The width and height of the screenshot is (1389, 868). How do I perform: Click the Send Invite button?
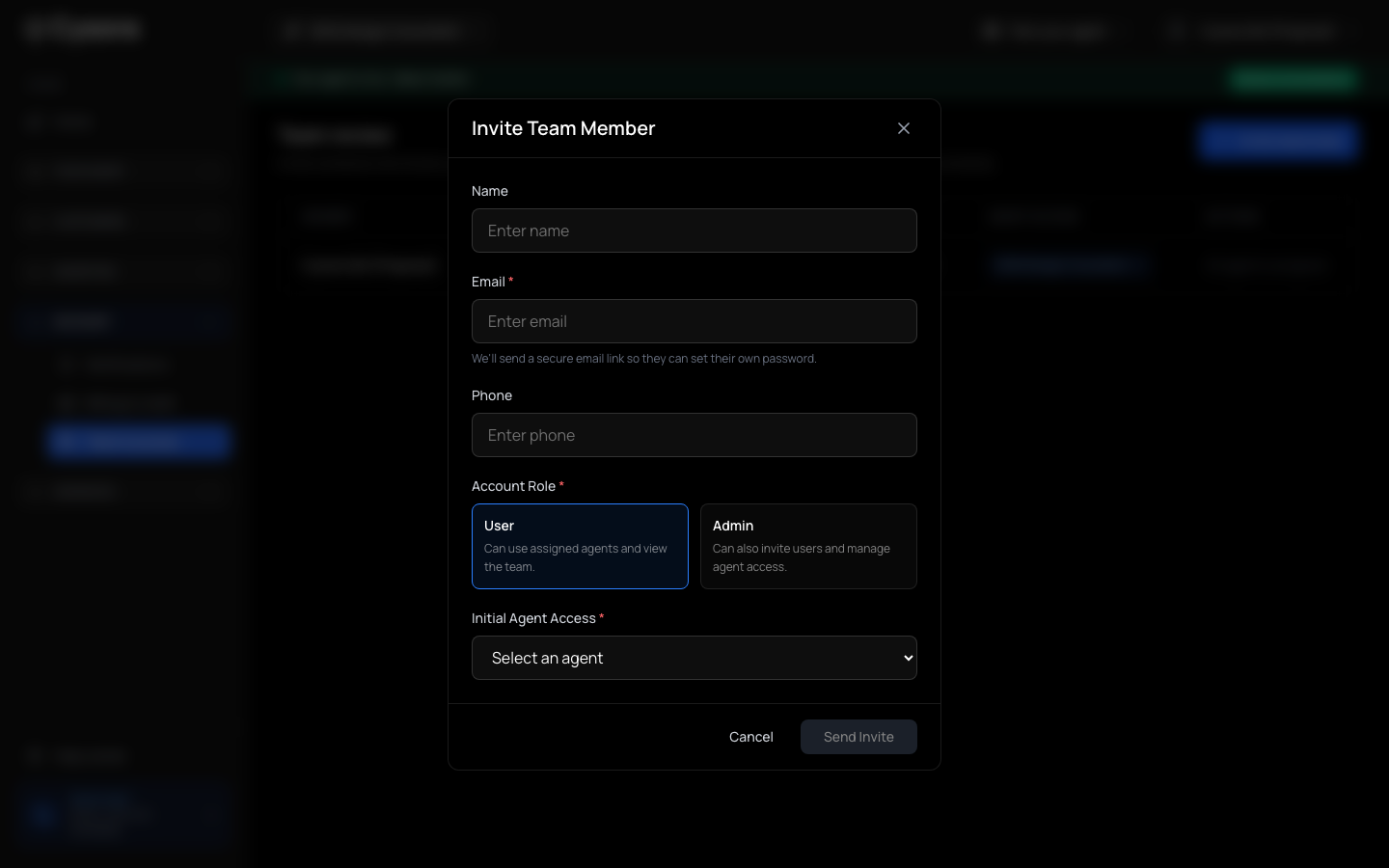pyautogui.click(x=858, y=737)
